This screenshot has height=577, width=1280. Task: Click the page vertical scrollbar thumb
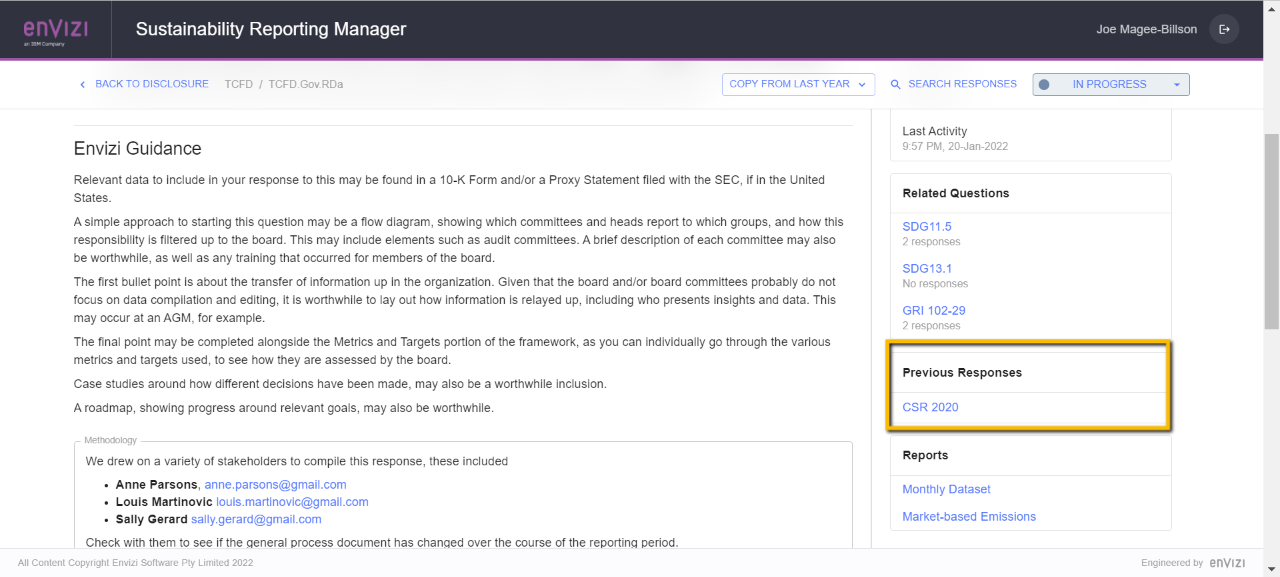1272,230
